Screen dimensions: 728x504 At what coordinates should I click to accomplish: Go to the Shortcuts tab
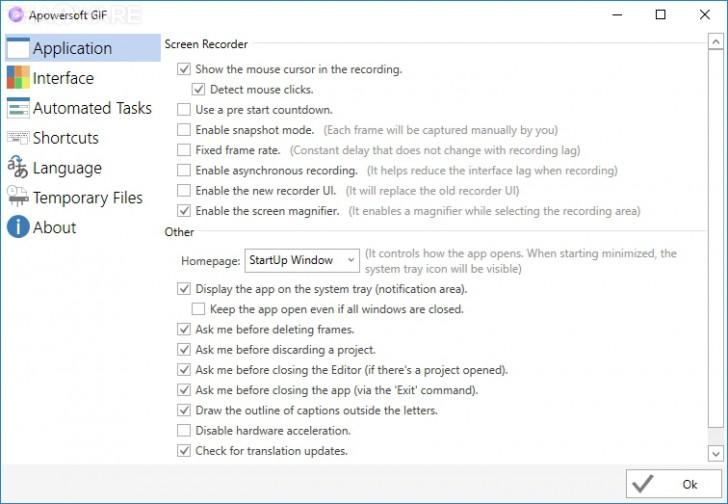tap(83, 138)
